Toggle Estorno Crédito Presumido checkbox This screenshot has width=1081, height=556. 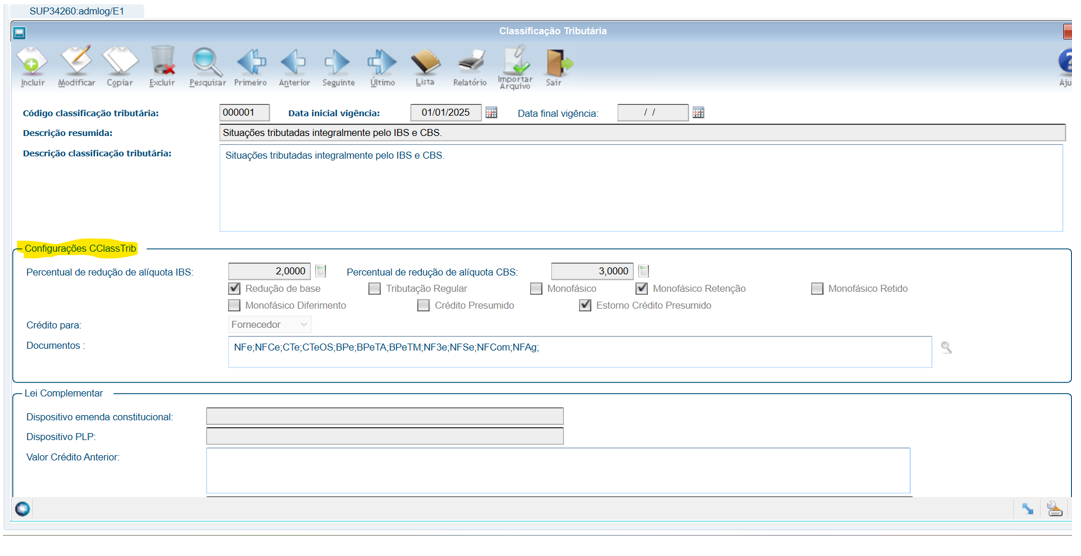pos(585,305)
